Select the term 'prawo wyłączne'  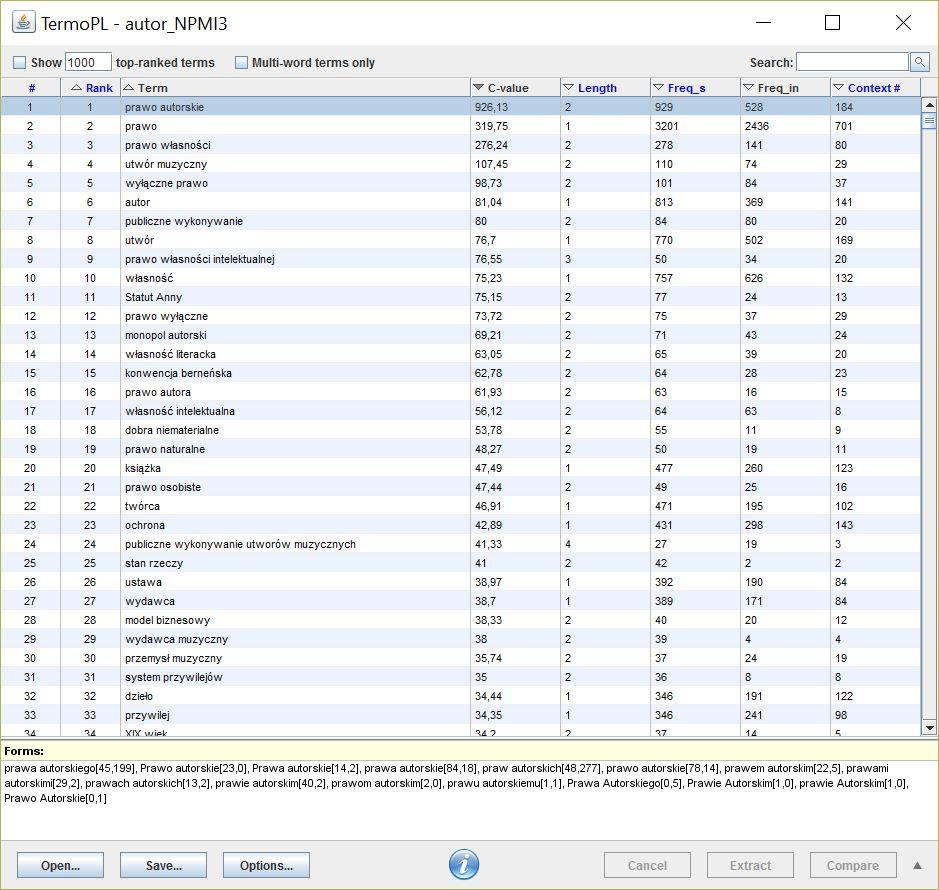(166, 316)
